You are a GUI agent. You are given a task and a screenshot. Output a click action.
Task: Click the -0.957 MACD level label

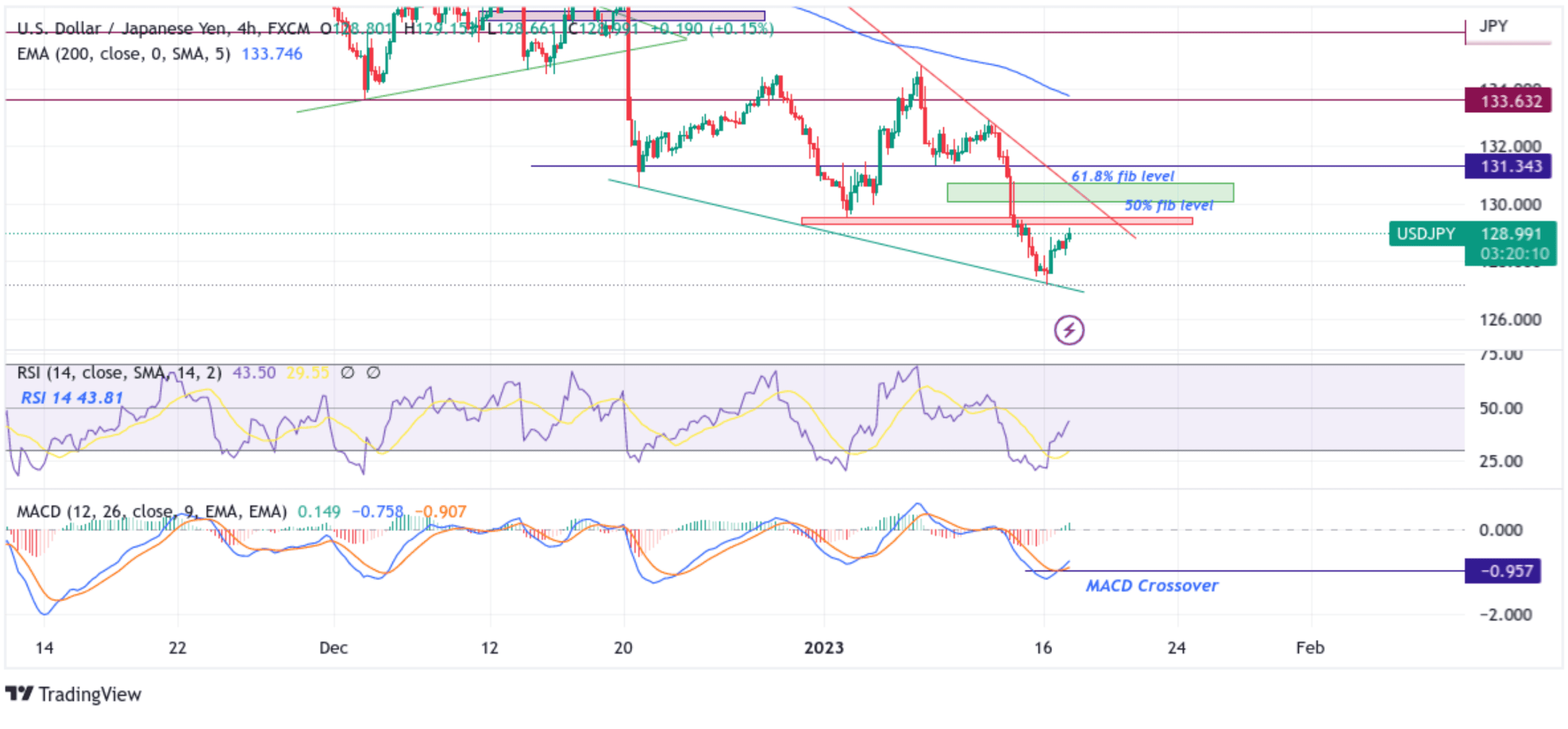click(1502, 571)
